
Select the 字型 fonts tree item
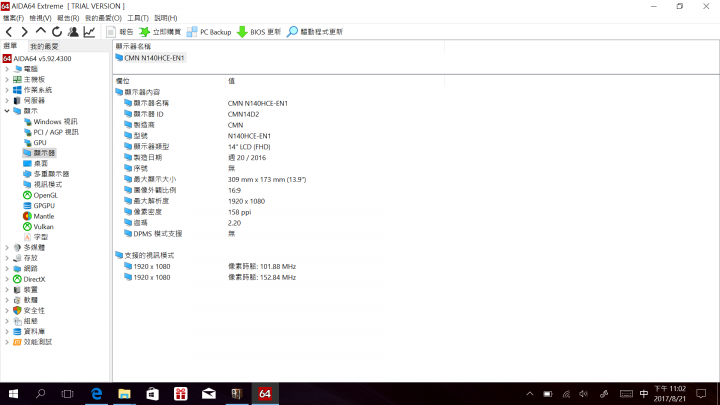click(41, 237)
